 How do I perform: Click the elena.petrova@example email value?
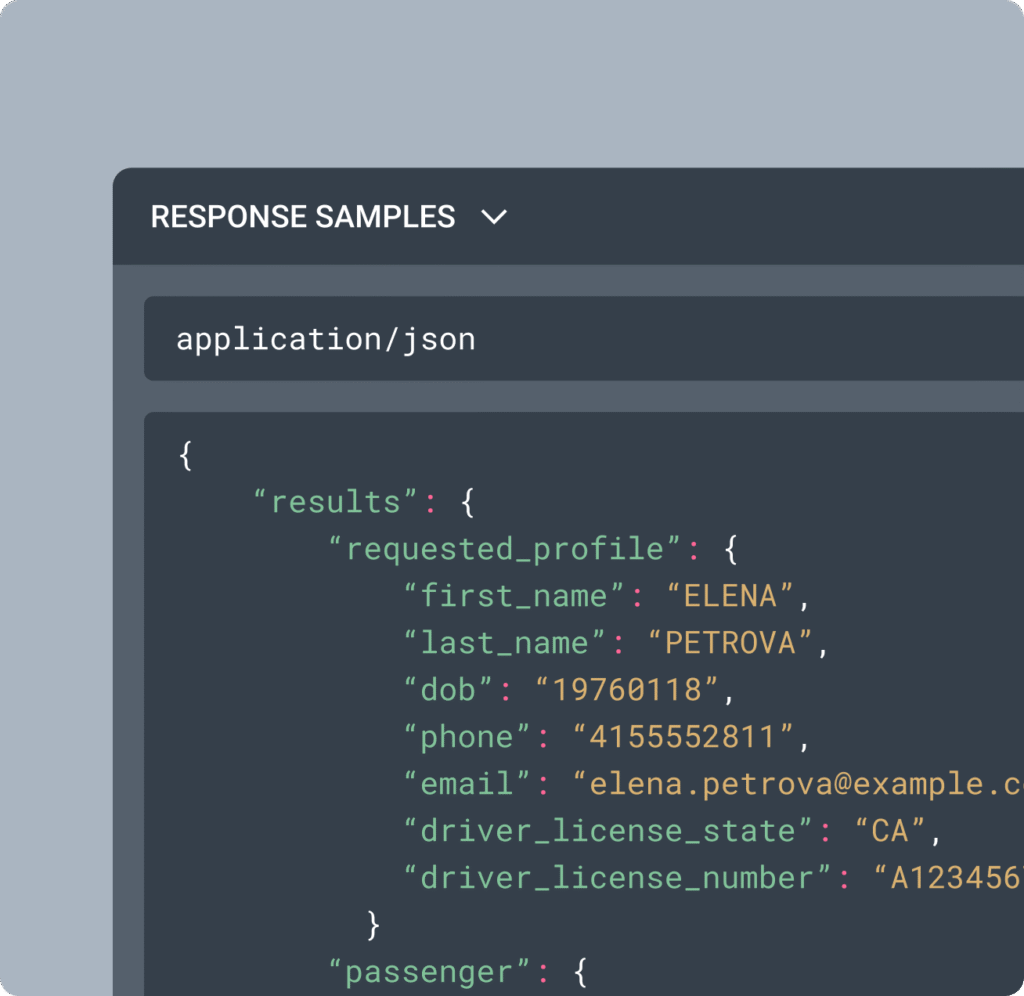pyautogui.click(x=798, y=784)
